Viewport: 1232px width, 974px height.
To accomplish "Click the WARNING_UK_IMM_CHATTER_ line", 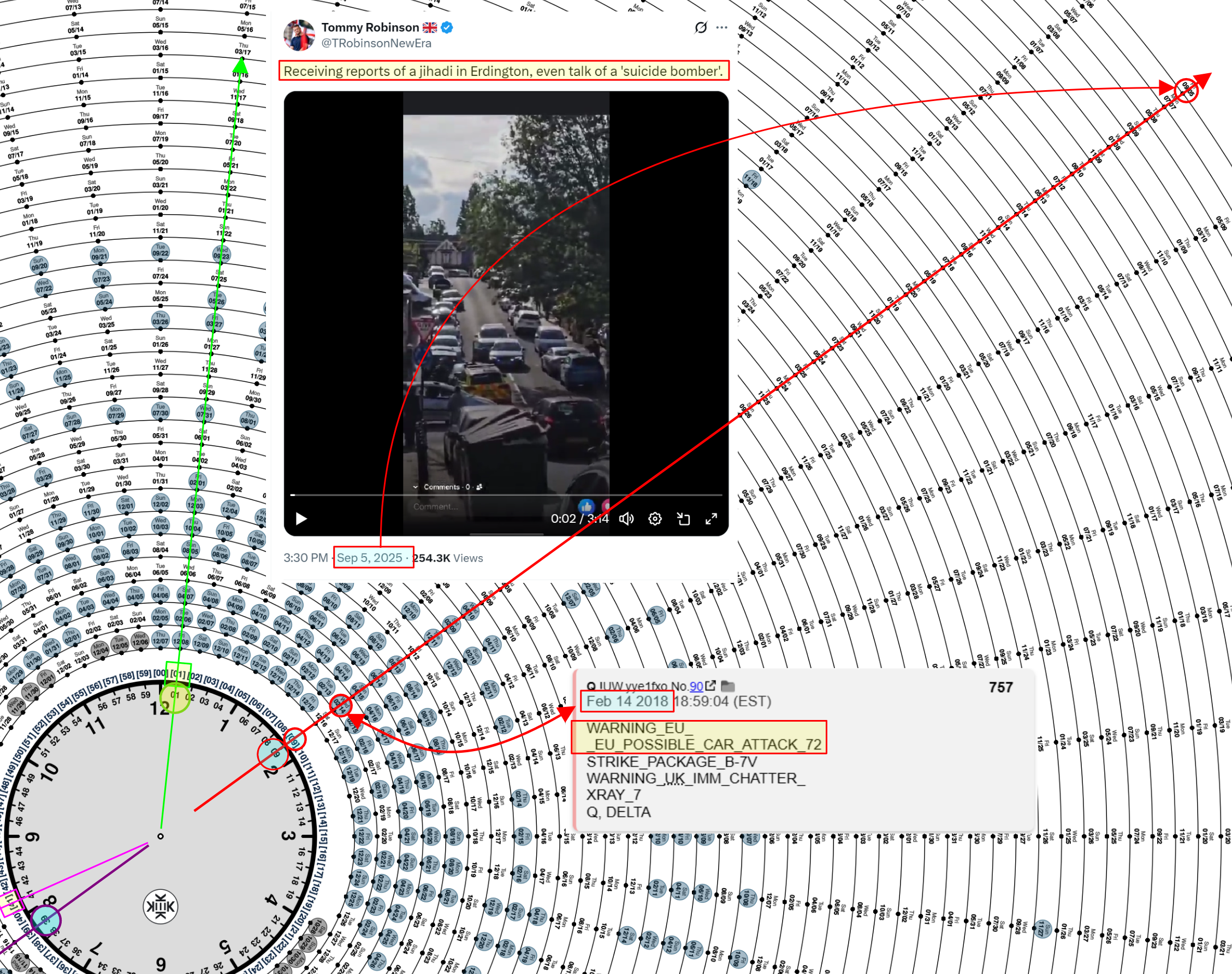I will (696, 778).
